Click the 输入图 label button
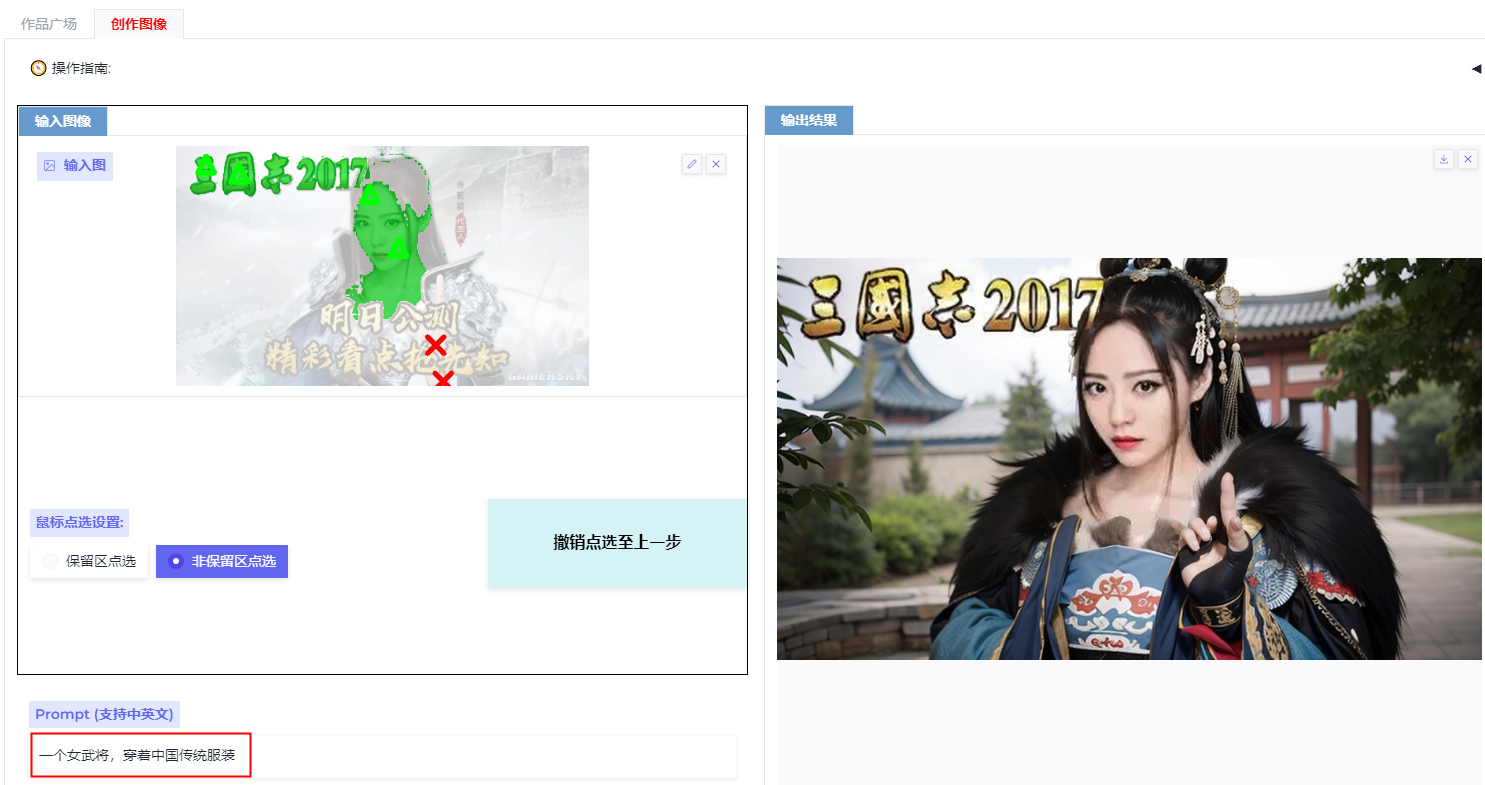Image resolution: width=1485 pixels, height=785 pixels. [x=75, y=166]
